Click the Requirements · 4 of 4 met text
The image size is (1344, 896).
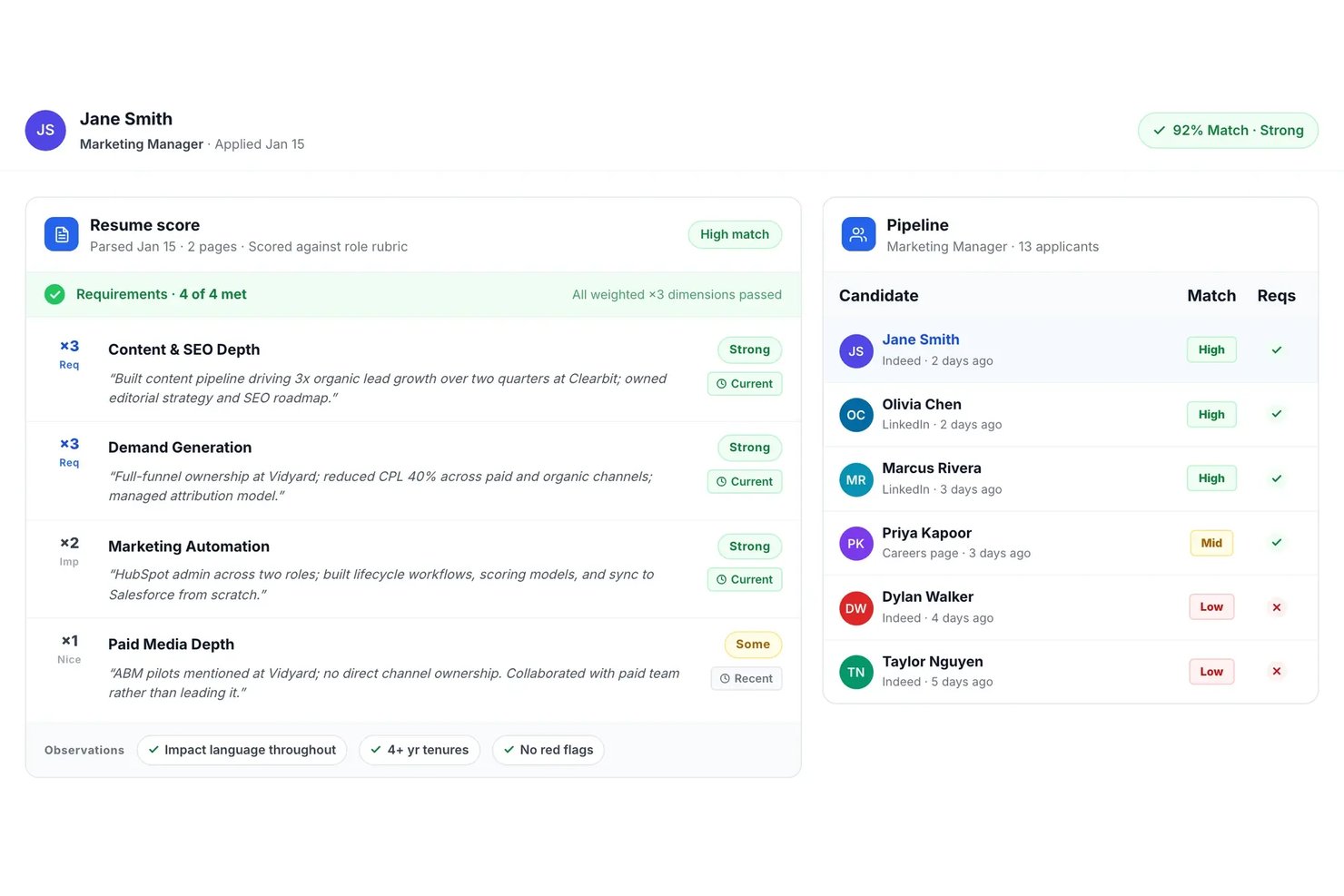click(162, 294)
